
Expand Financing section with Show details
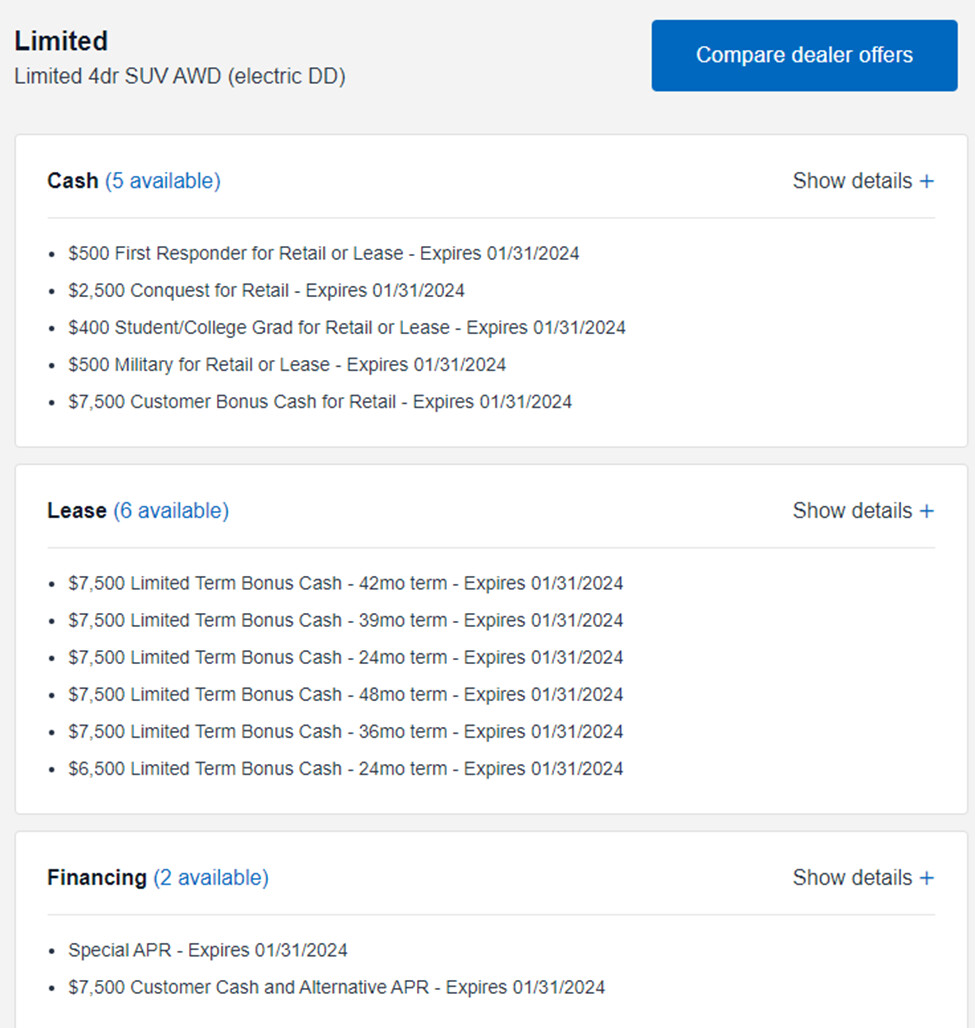863,878
